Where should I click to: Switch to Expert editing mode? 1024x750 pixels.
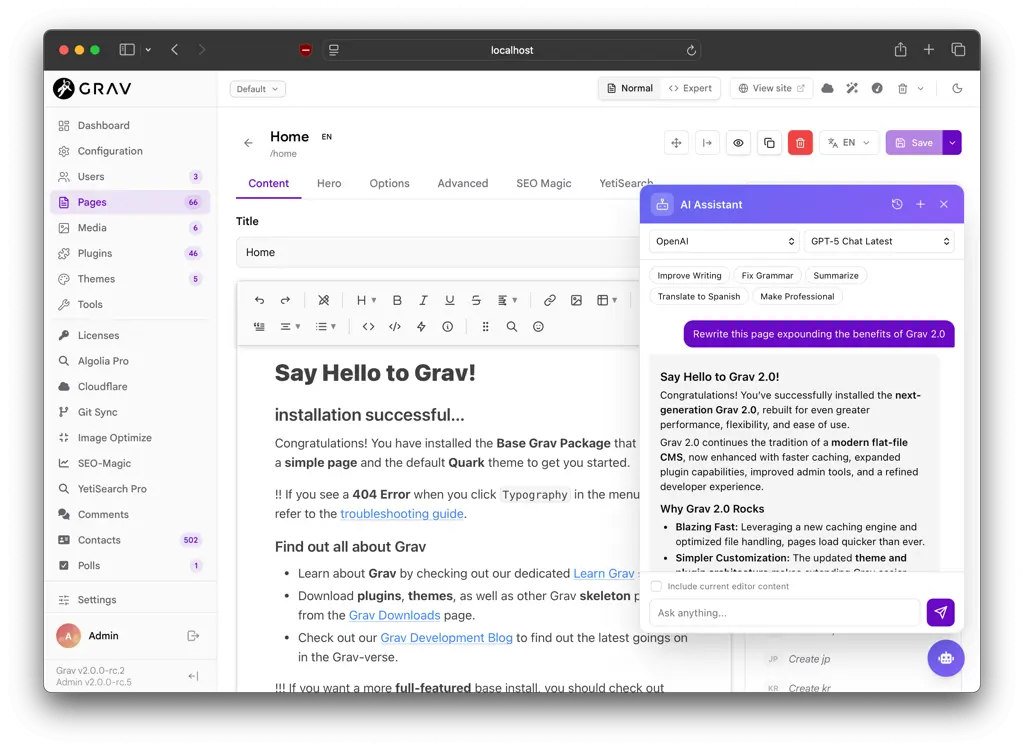pos(690,88)
